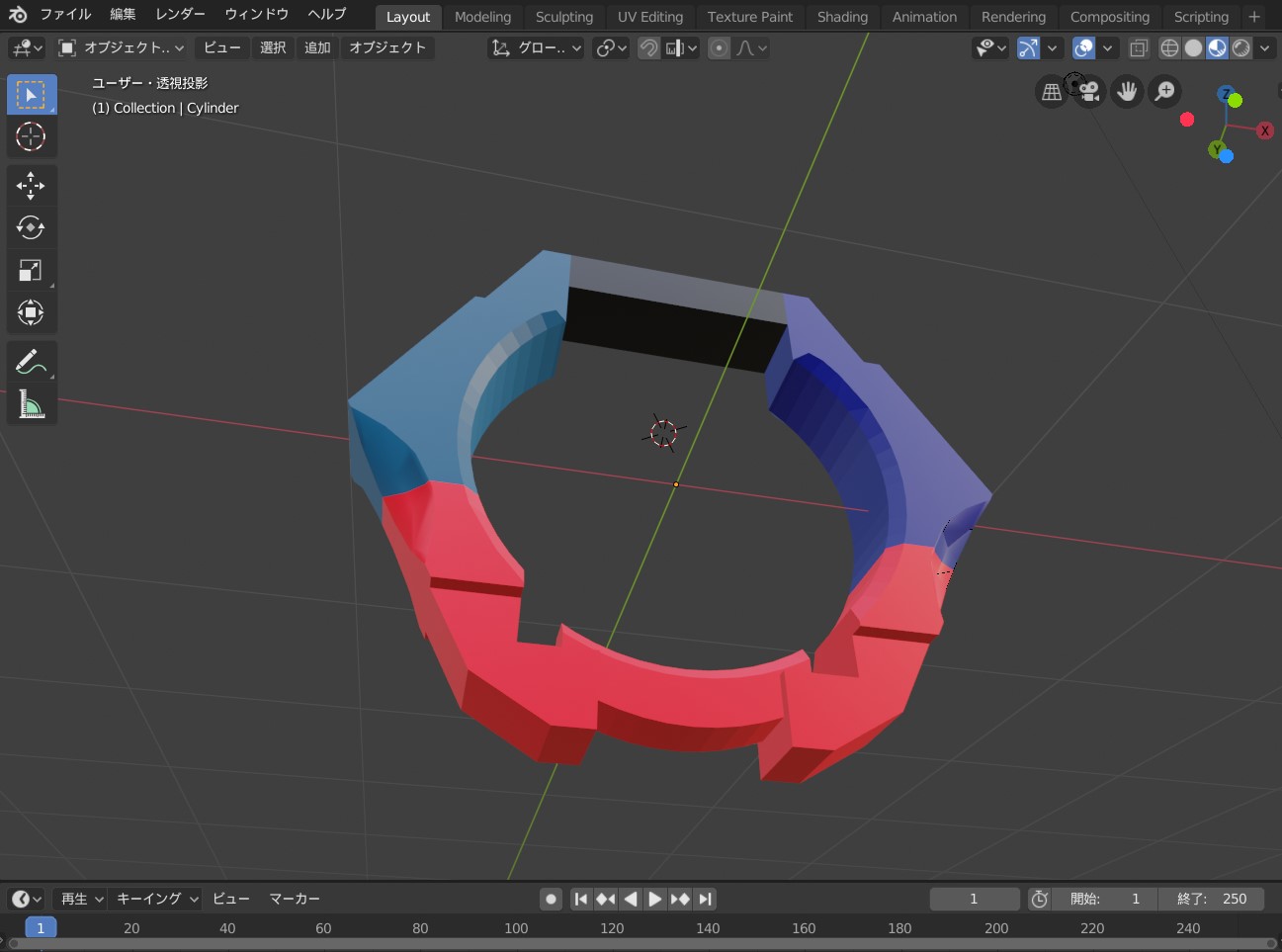Jump to previous keyframe

[x=606, y=899]
